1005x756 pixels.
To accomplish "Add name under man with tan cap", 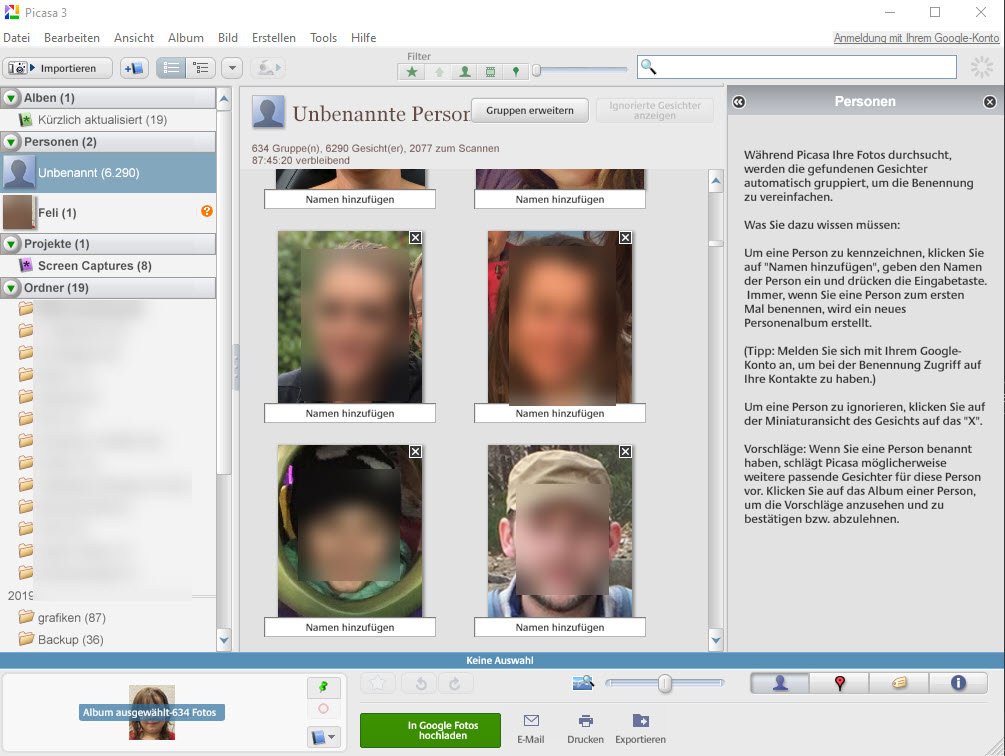I will tap(560, 627).
